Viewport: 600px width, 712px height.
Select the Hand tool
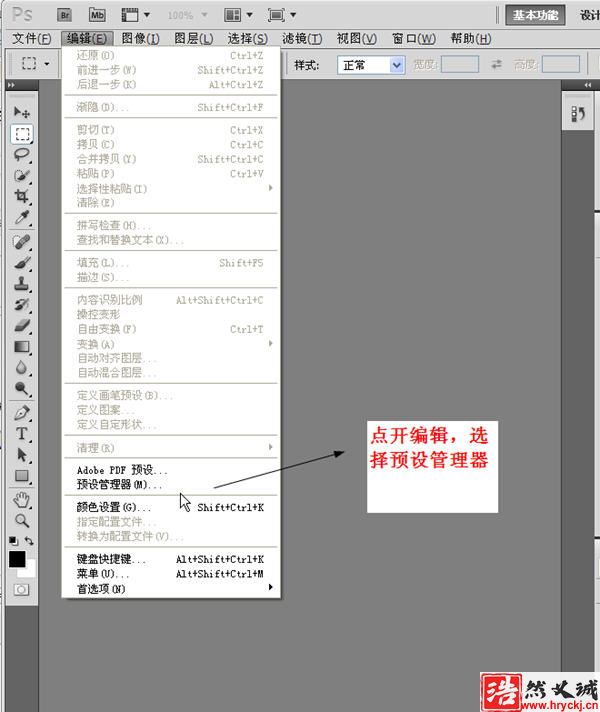click(21, 500)
